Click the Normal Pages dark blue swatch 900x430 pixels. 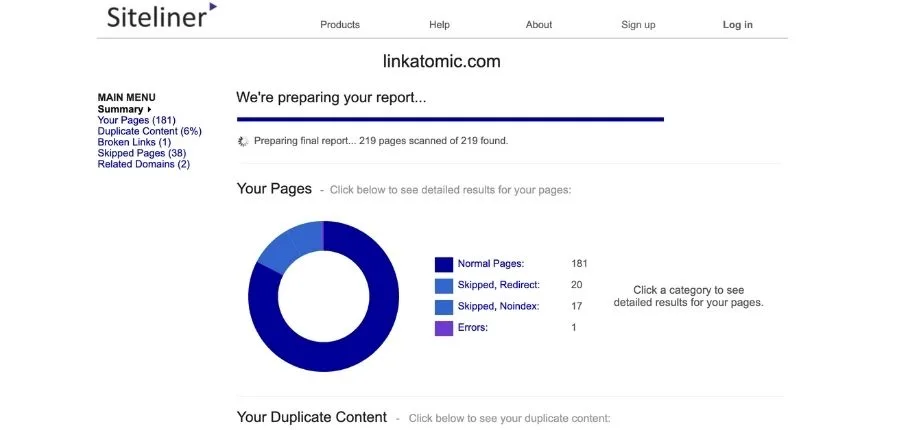(x=444, y=264)
